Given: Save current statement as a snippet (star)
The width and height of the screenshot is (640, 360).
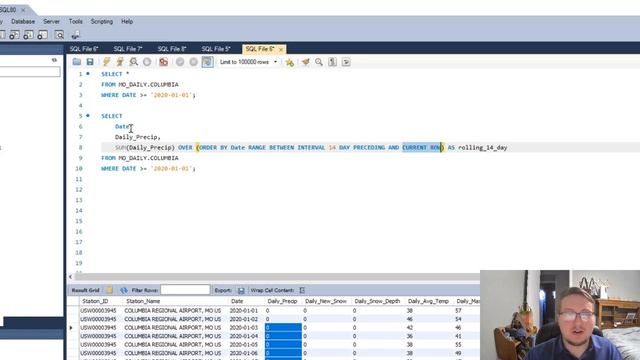Looking at the screenshot, I should 290,62.
